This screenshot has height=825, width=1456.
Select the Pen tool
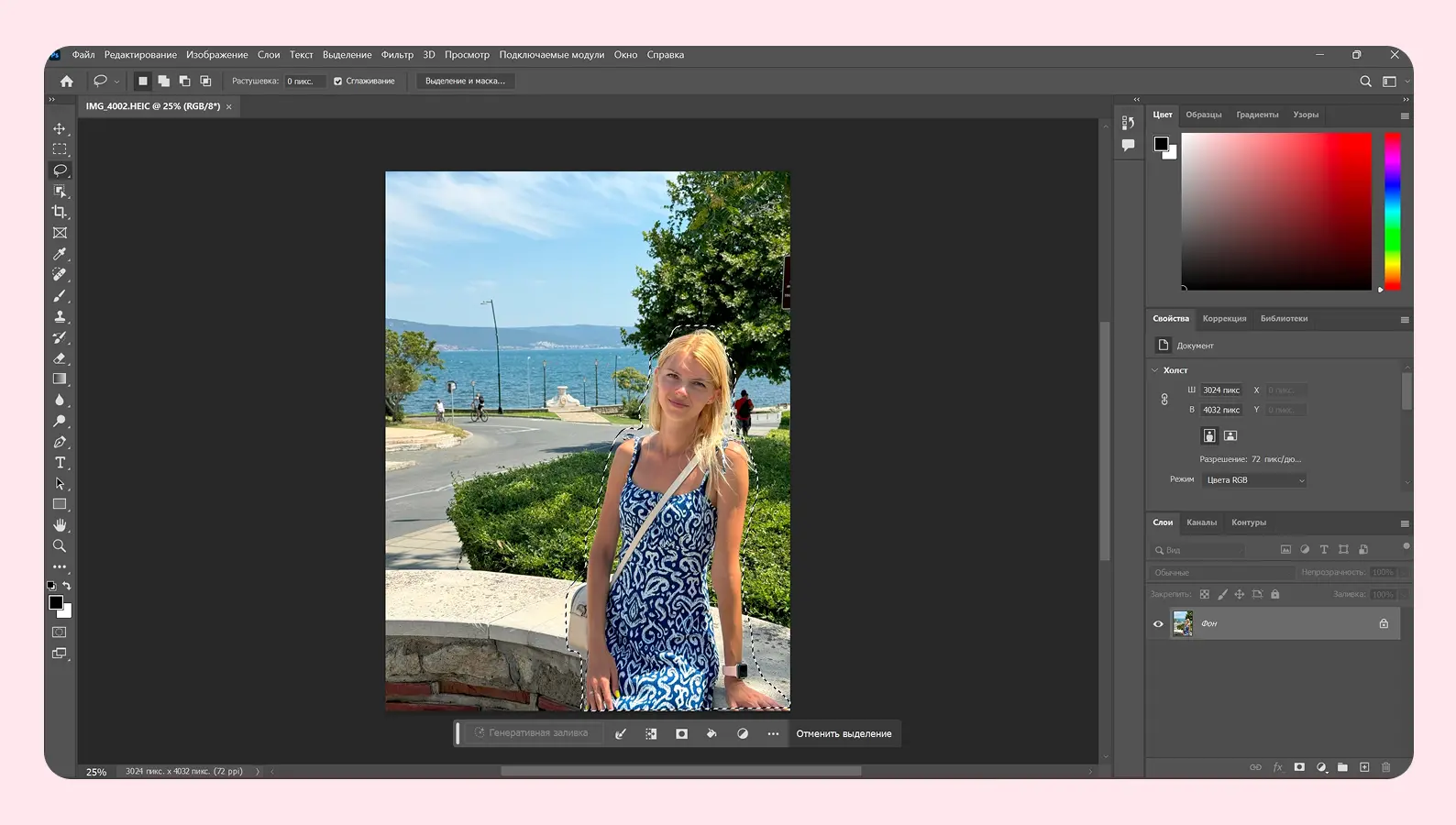(x=60, y=442)
